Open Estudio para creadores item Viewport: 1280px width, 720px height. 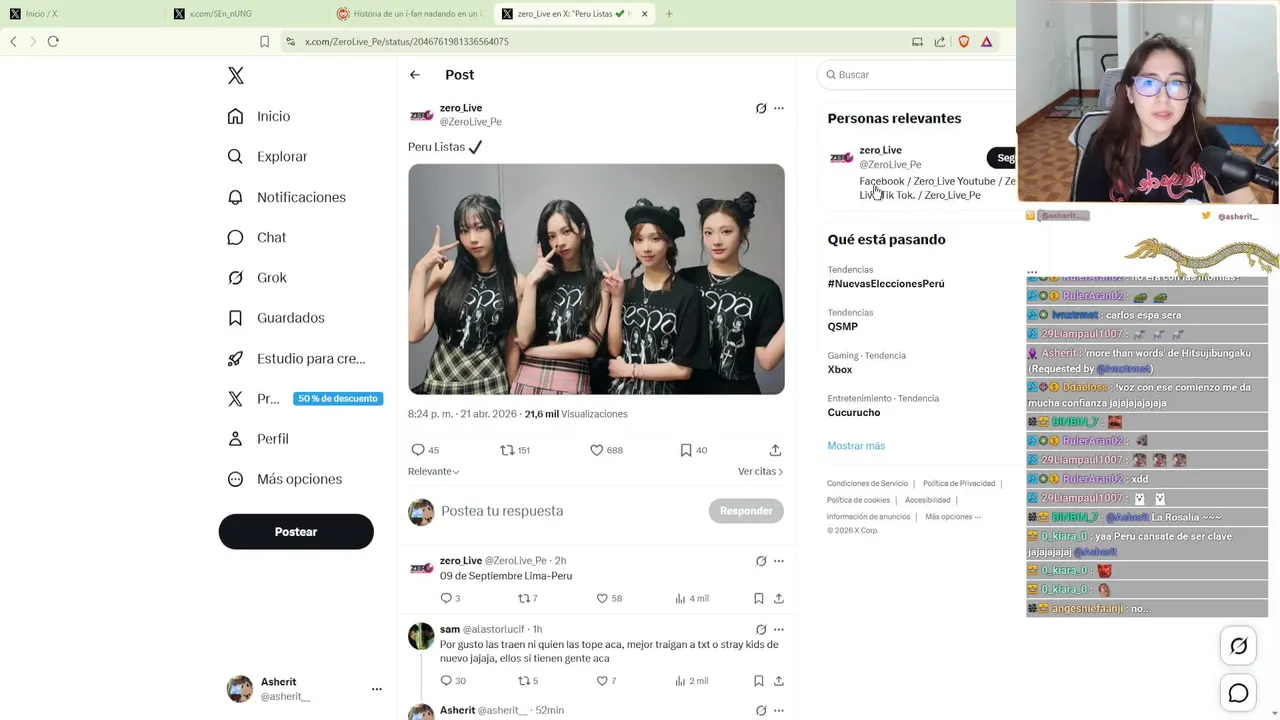click(x=296, y=358)
